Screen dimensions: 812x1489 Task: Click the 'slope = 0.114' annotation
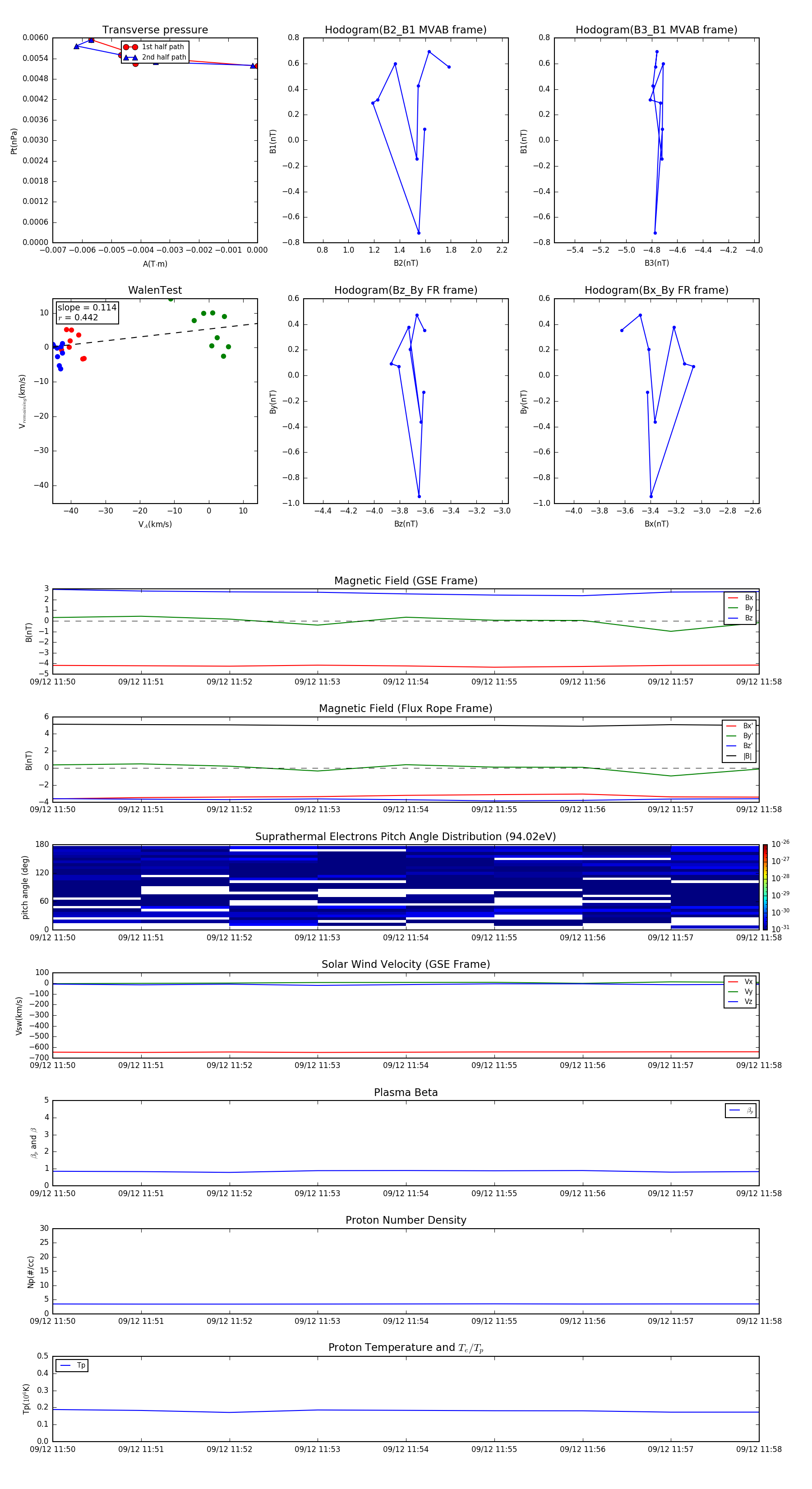87,308
